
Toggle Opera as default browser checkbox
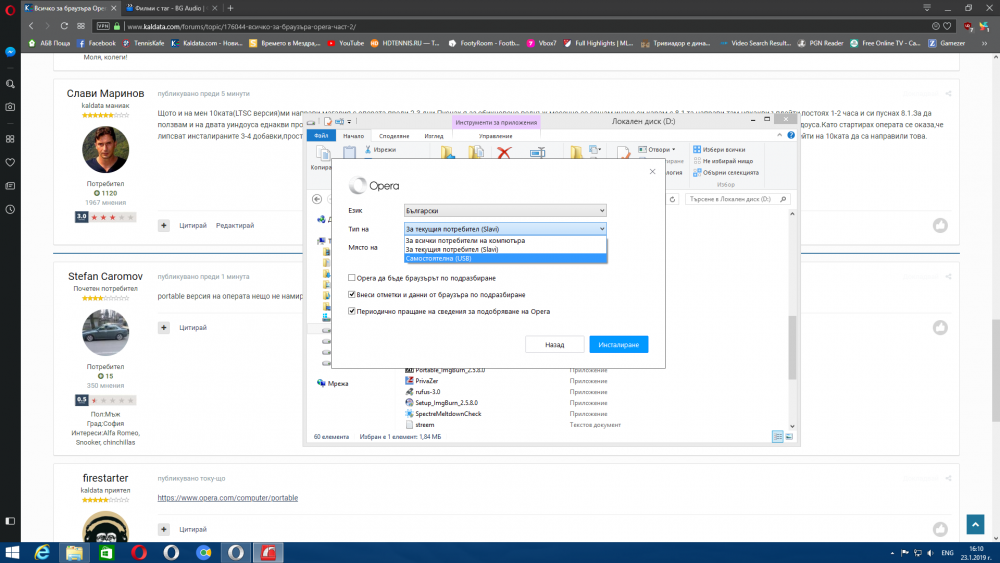click(x=351, y=278)
